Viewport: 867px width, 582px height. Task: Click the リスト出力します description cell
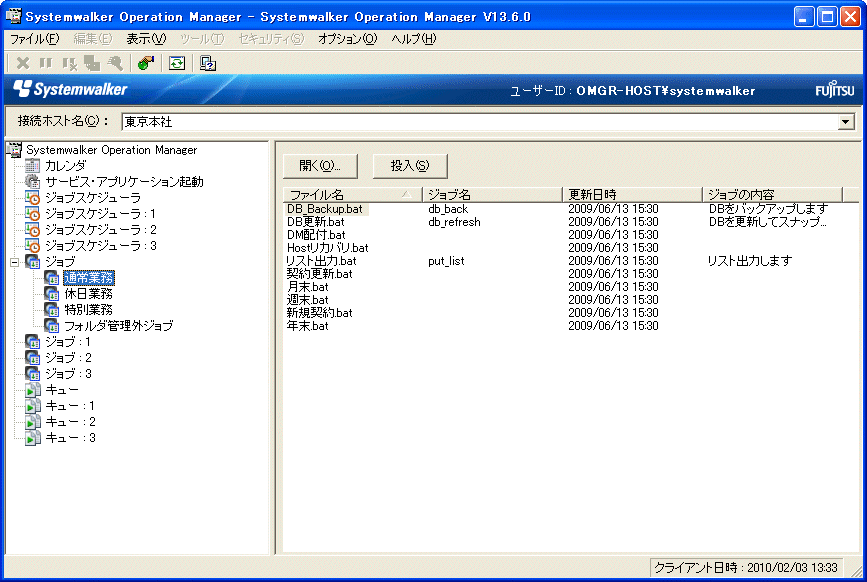pos(750,261)
